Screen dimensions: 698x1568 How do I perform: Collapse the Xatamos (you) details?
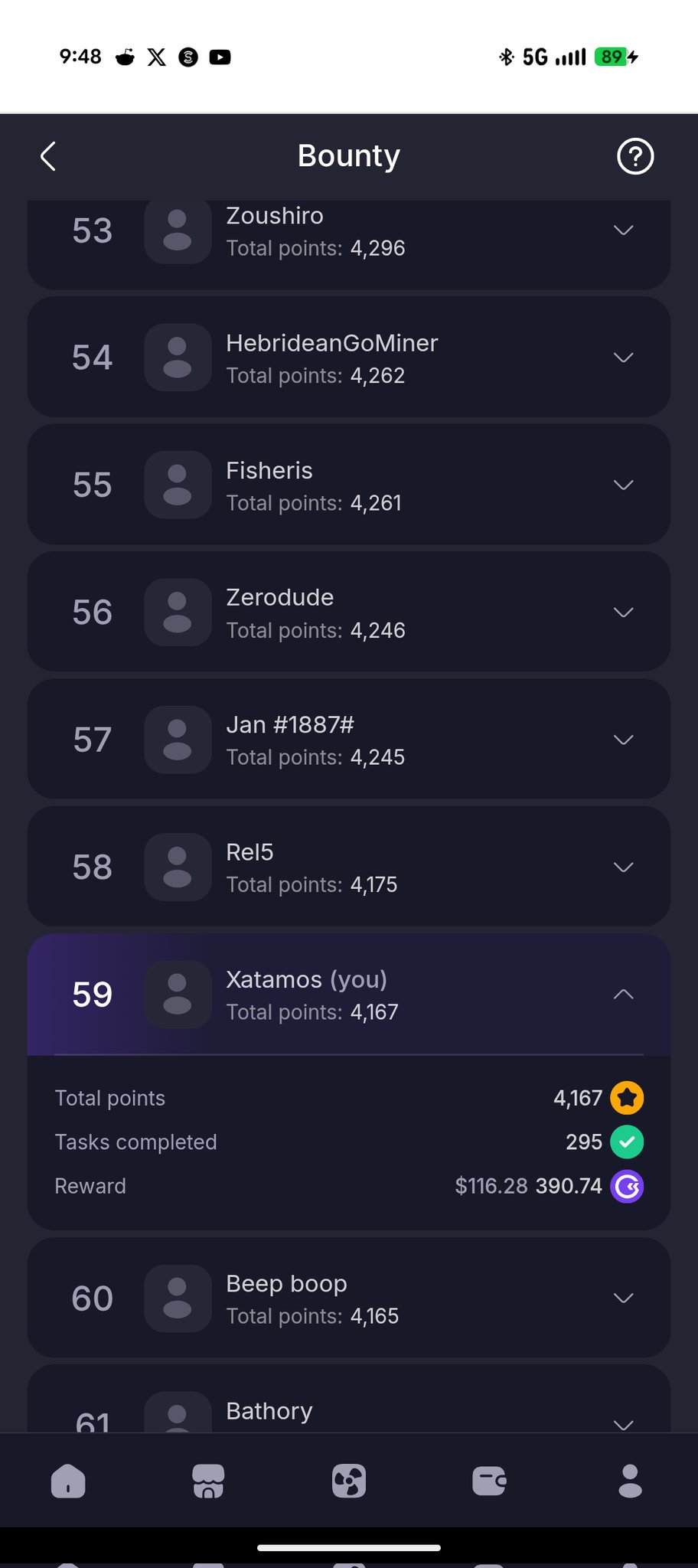(624, 995)
